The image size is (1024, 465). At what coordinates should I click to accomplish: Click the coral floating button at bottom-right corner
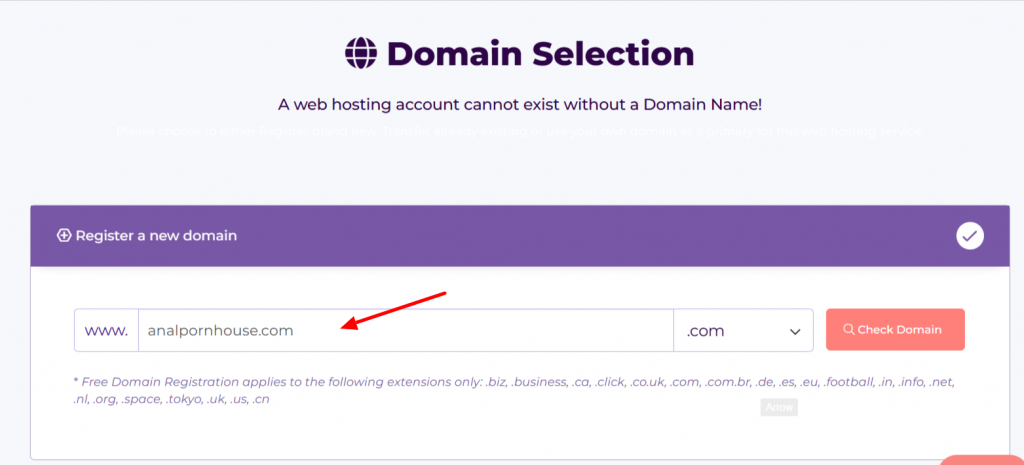tap(985, 460)
